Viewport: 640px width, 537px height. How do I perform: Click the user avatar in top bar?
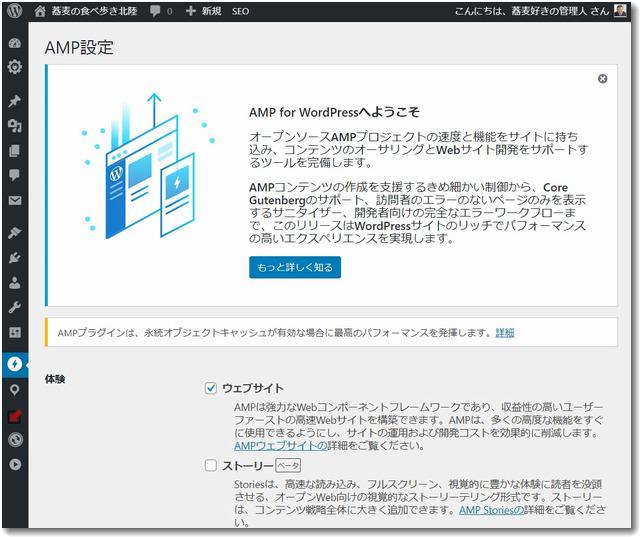pos(620,11)
